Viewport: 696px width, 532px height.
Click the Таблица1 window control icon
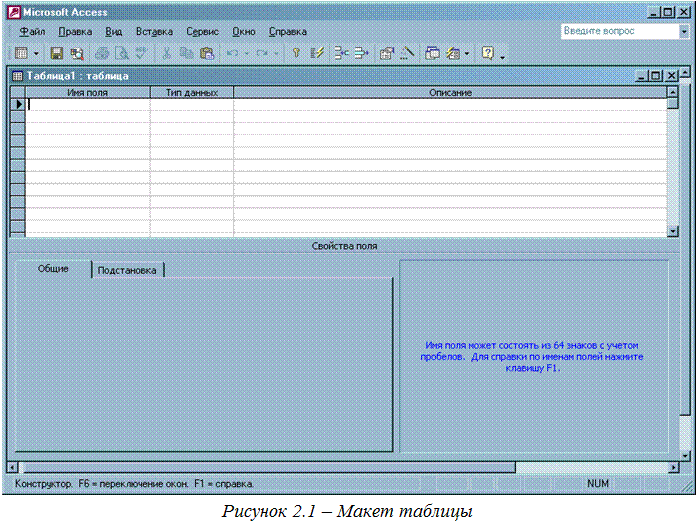point(17,76)
